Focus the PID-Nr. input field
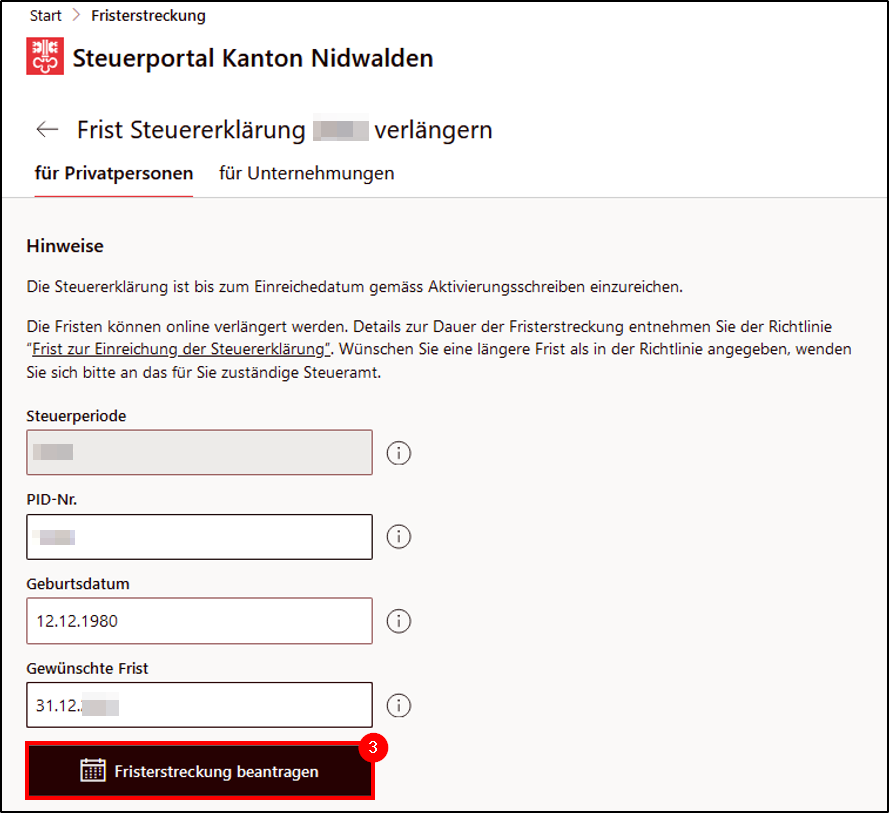Viewport: 889px width, 813px height. click(200, 537)
